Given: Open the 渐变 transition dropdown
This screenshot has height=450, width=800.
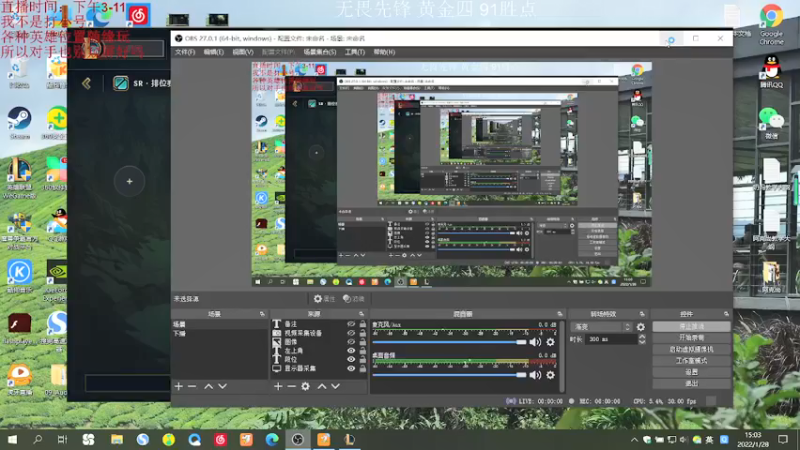Looking at the screenshot, I should click(x=602, y=327).
